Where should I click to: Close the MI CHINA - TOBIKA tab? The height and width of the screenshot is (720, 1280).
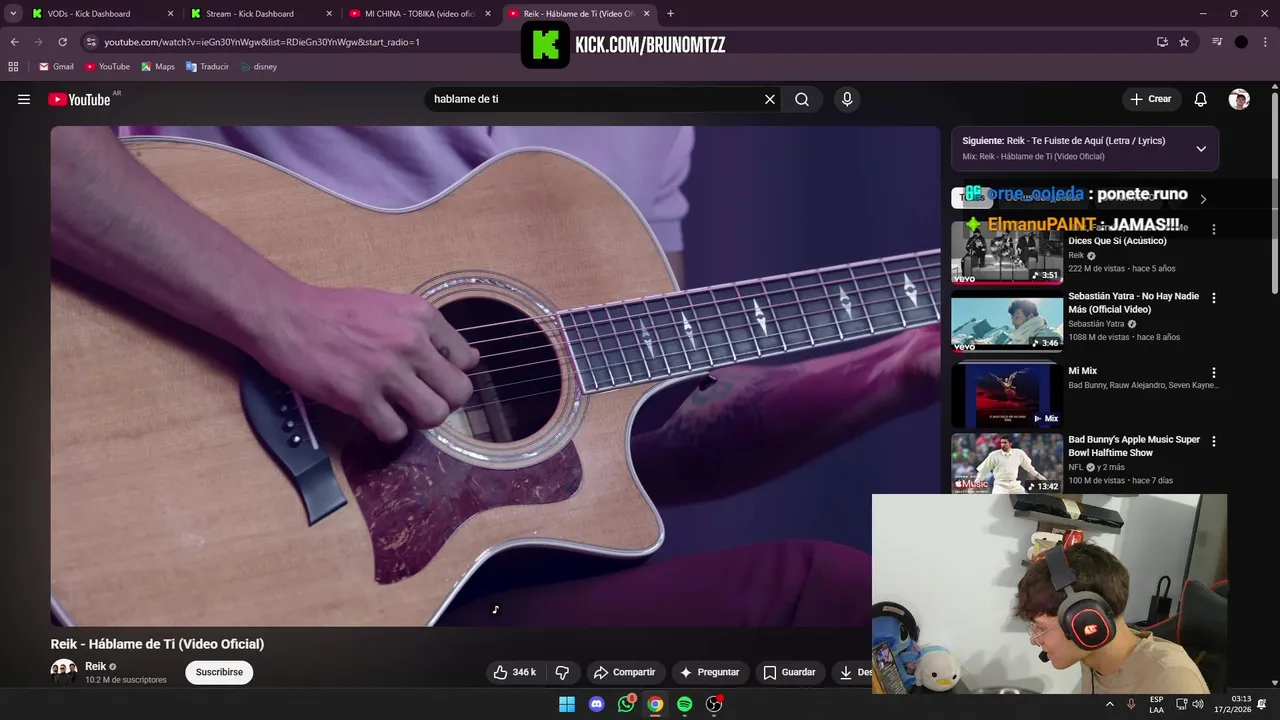pos(487,14)
